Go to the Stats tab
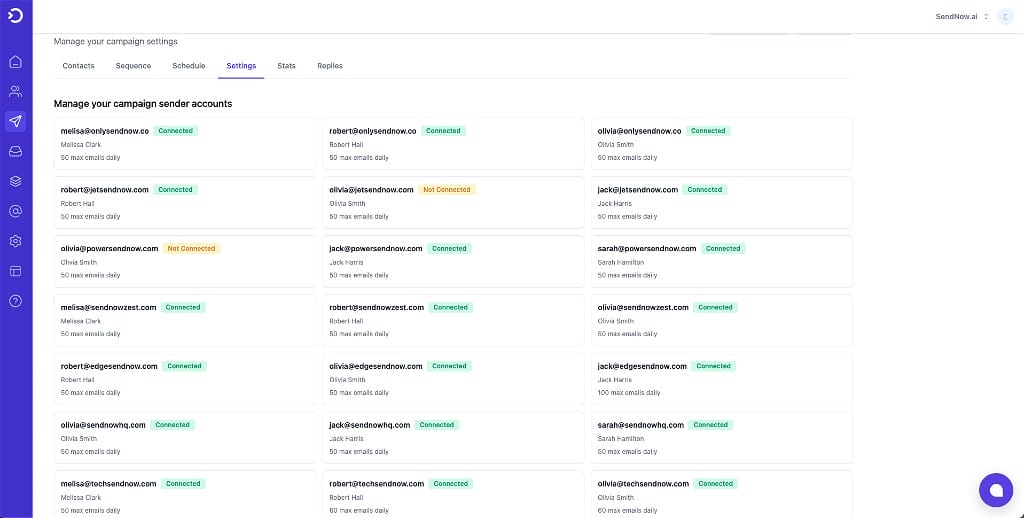 (x=287, y=66)
